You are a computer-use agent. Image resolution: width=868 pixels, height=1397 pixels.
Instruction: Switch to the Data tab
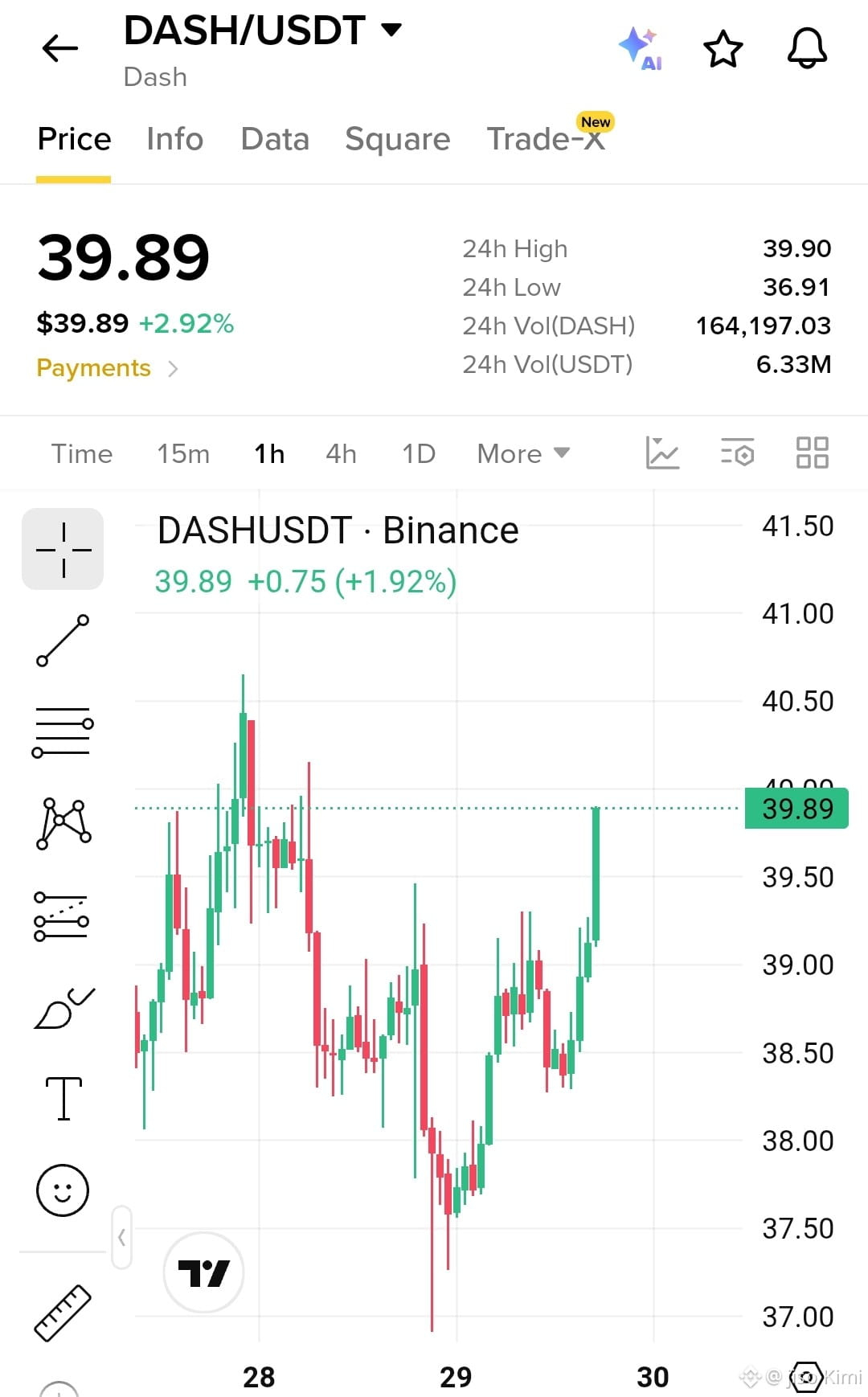tap(275, 139)
